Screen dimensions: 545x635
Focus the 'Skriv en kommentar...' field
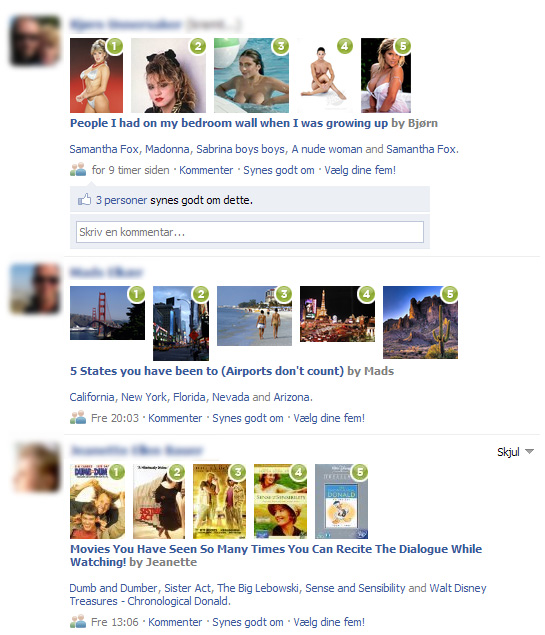tap(250, 232)
